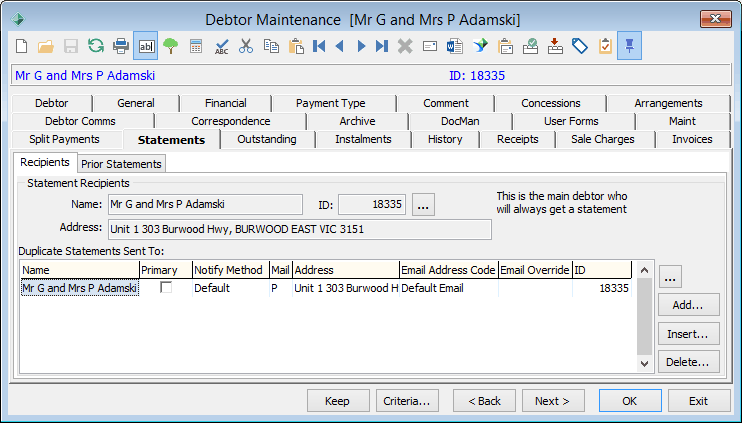742x423 pixels.
Task: Open the Financial tab
Action: coord(226,103)
